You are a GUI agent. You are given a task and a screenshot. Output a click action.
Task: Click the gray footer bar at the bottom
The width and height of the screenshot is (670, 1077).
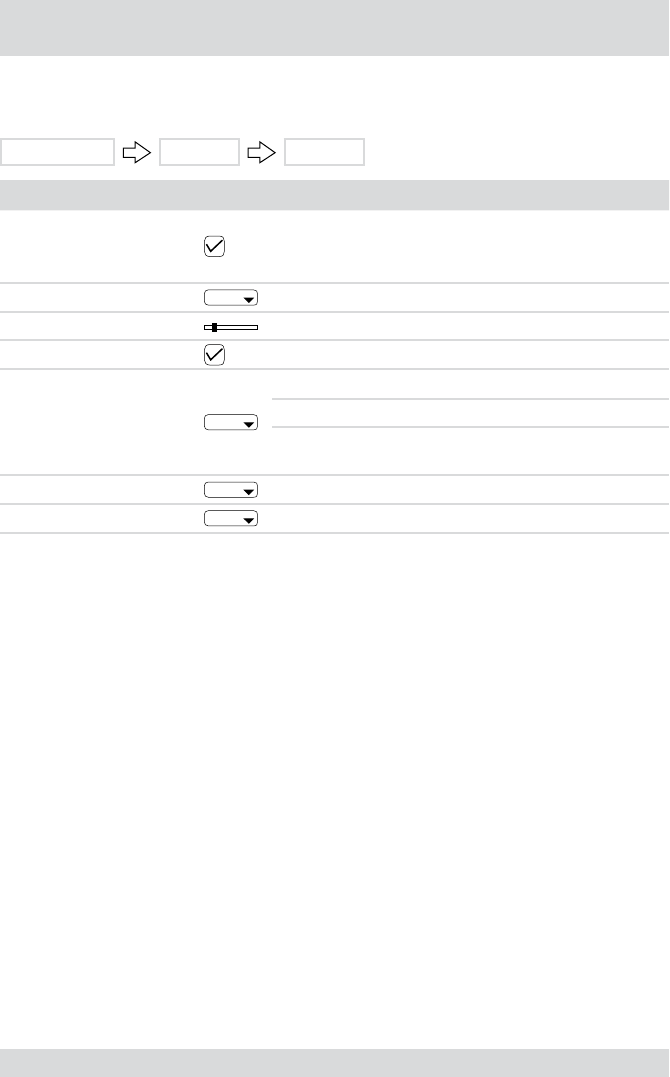(x=334, y=1062)
